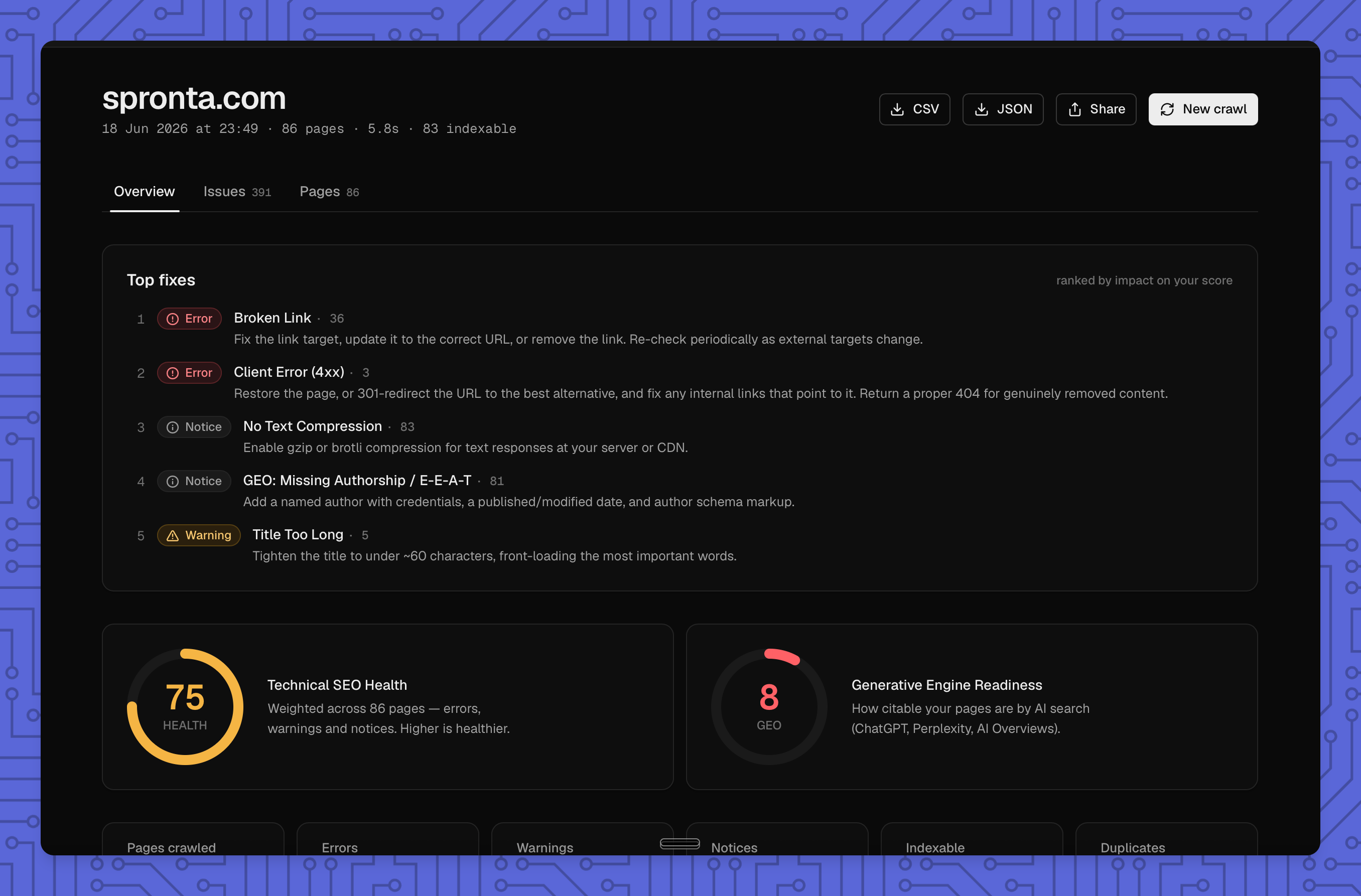The image size is (1361, 896).
Task: Click the Error badge on Broken Link
Action: 189,319
